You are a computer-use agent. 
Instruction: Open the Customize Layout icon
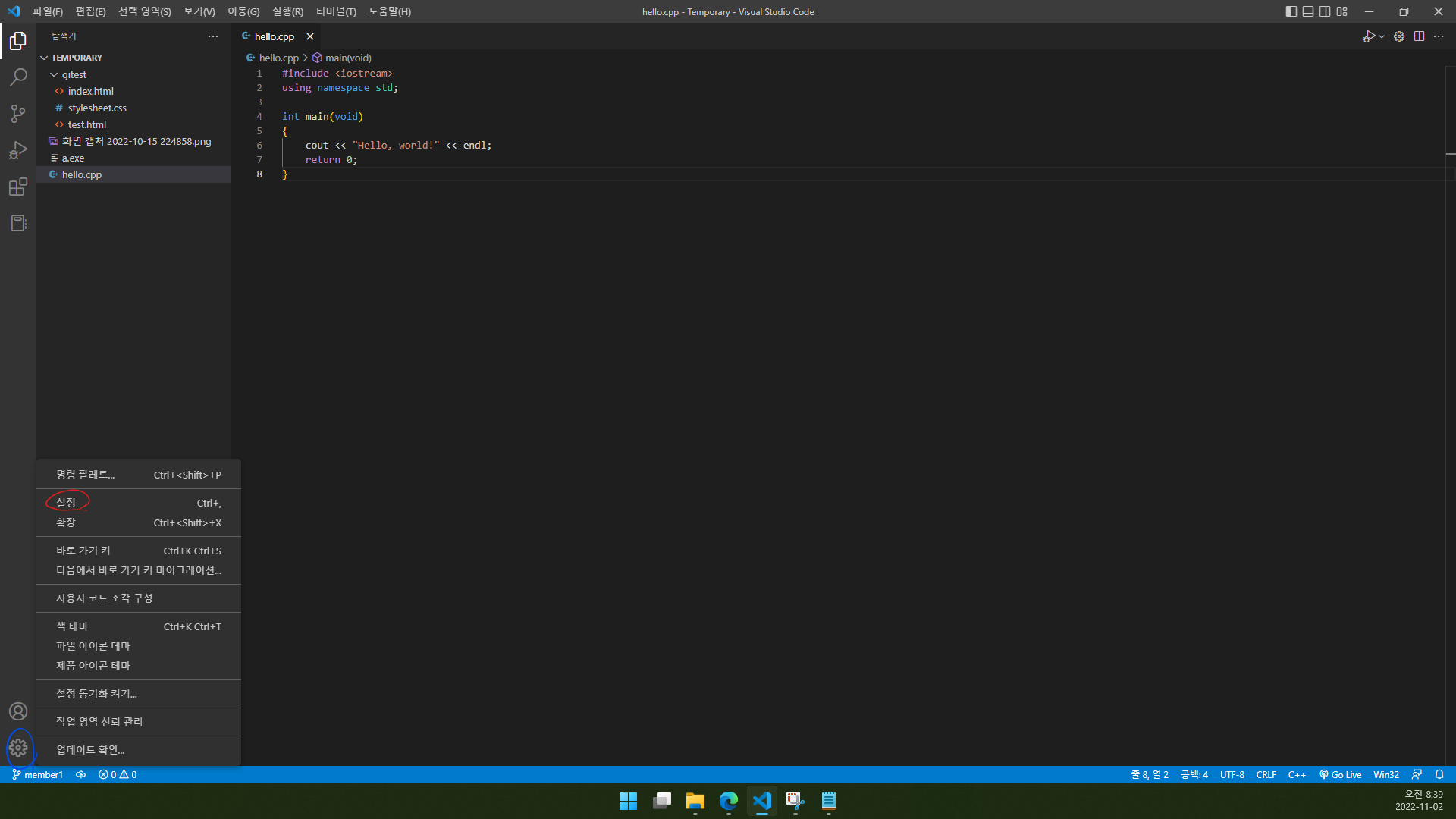tap(1342, 11)
